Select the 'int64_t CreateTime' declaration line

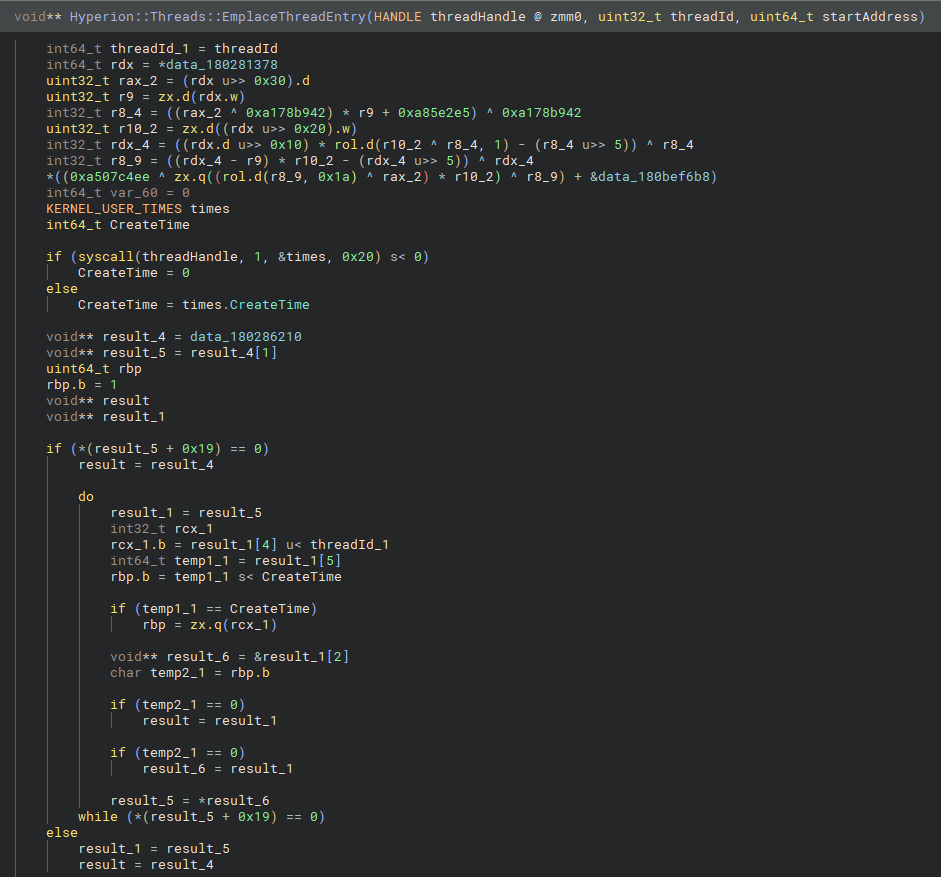[118, 225]
